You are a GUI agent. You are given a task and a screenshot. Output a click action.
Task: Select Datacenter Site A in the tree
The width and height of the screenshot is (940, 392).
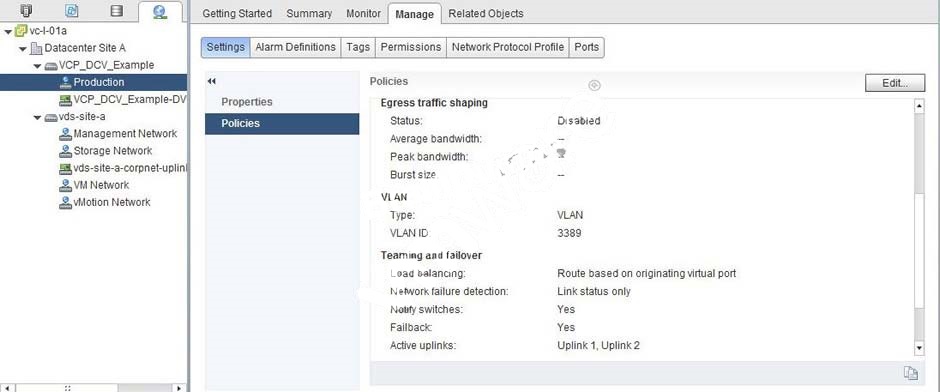point(85,48)
